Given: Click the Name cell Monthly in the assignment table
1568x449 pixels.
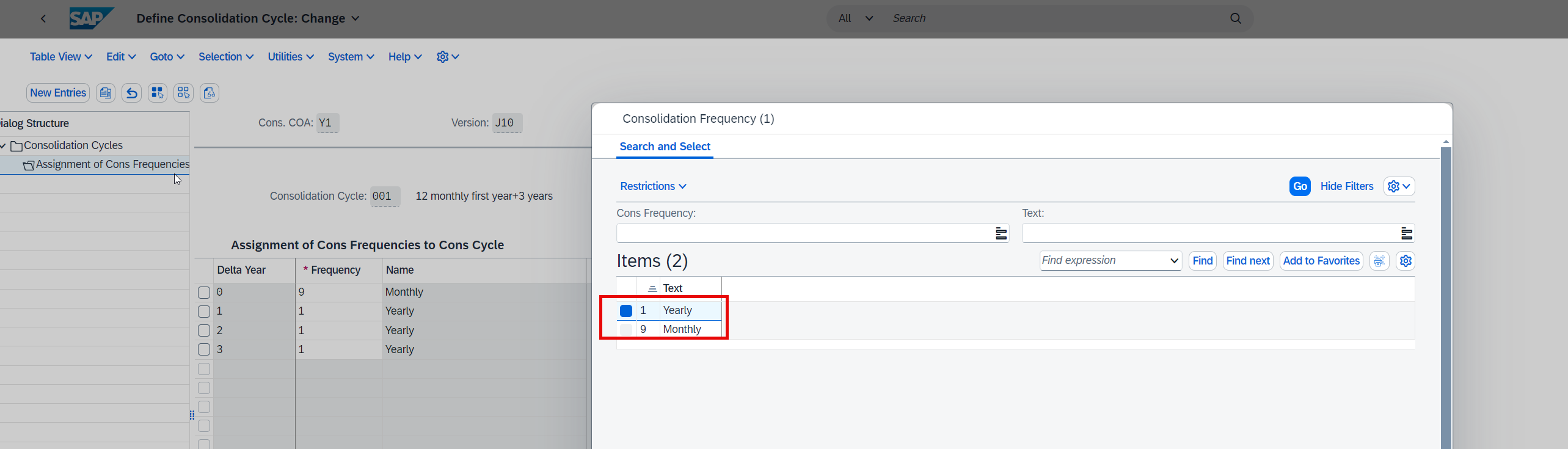Looking at the screenshot, I should point(484,292).
